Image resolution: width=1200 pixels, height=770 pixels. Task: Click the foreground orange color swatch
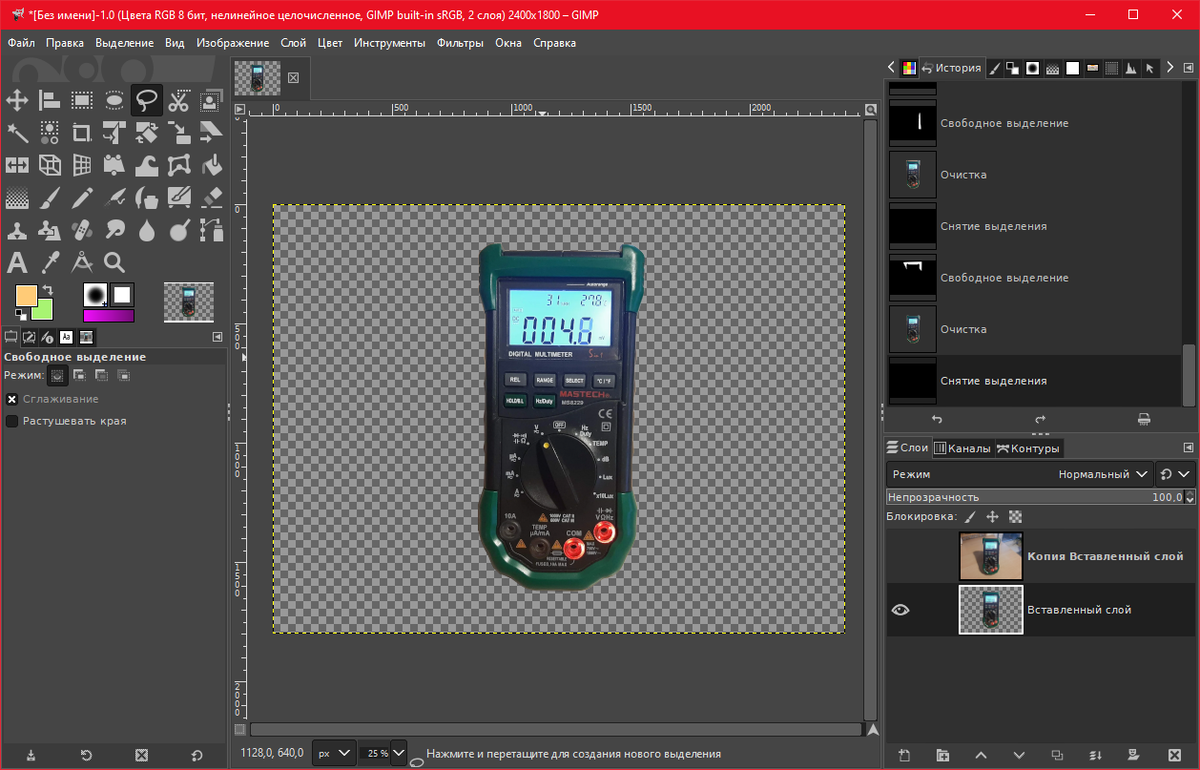[x=26, y=295]
